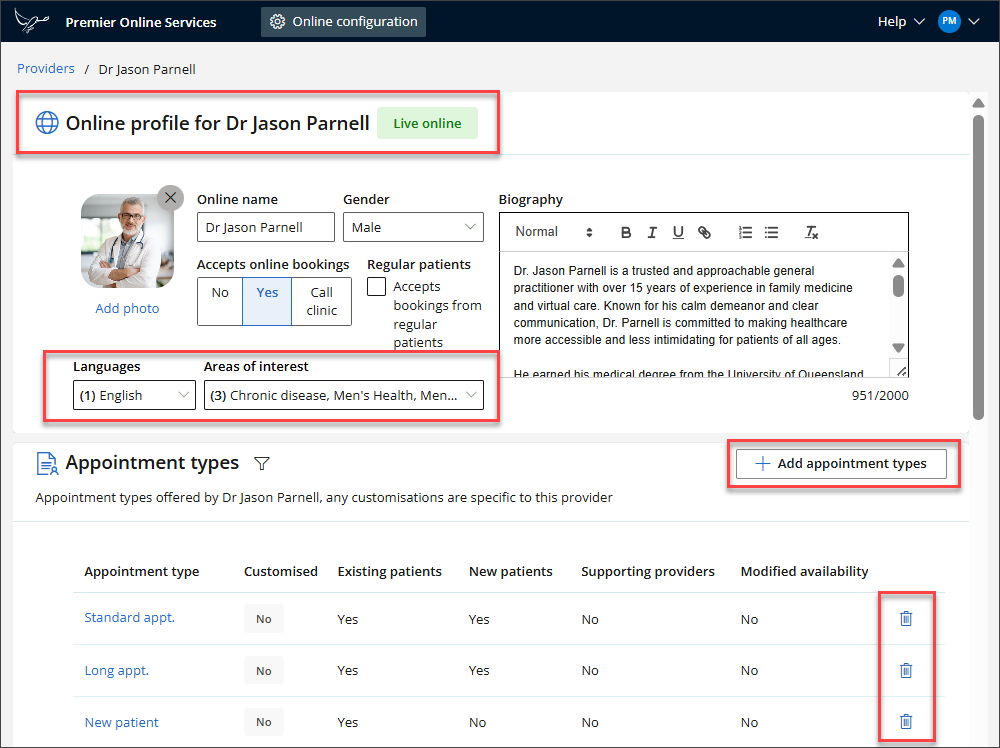Clear text formatting in Biography editor

812,232
